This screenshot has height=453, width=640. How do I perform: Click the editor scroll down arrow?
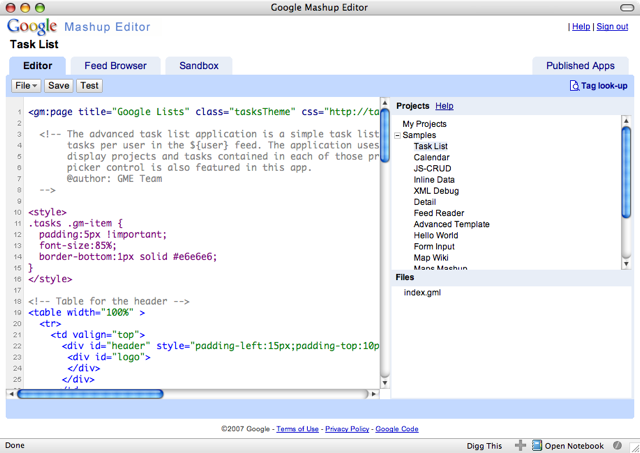coord(385,383)
